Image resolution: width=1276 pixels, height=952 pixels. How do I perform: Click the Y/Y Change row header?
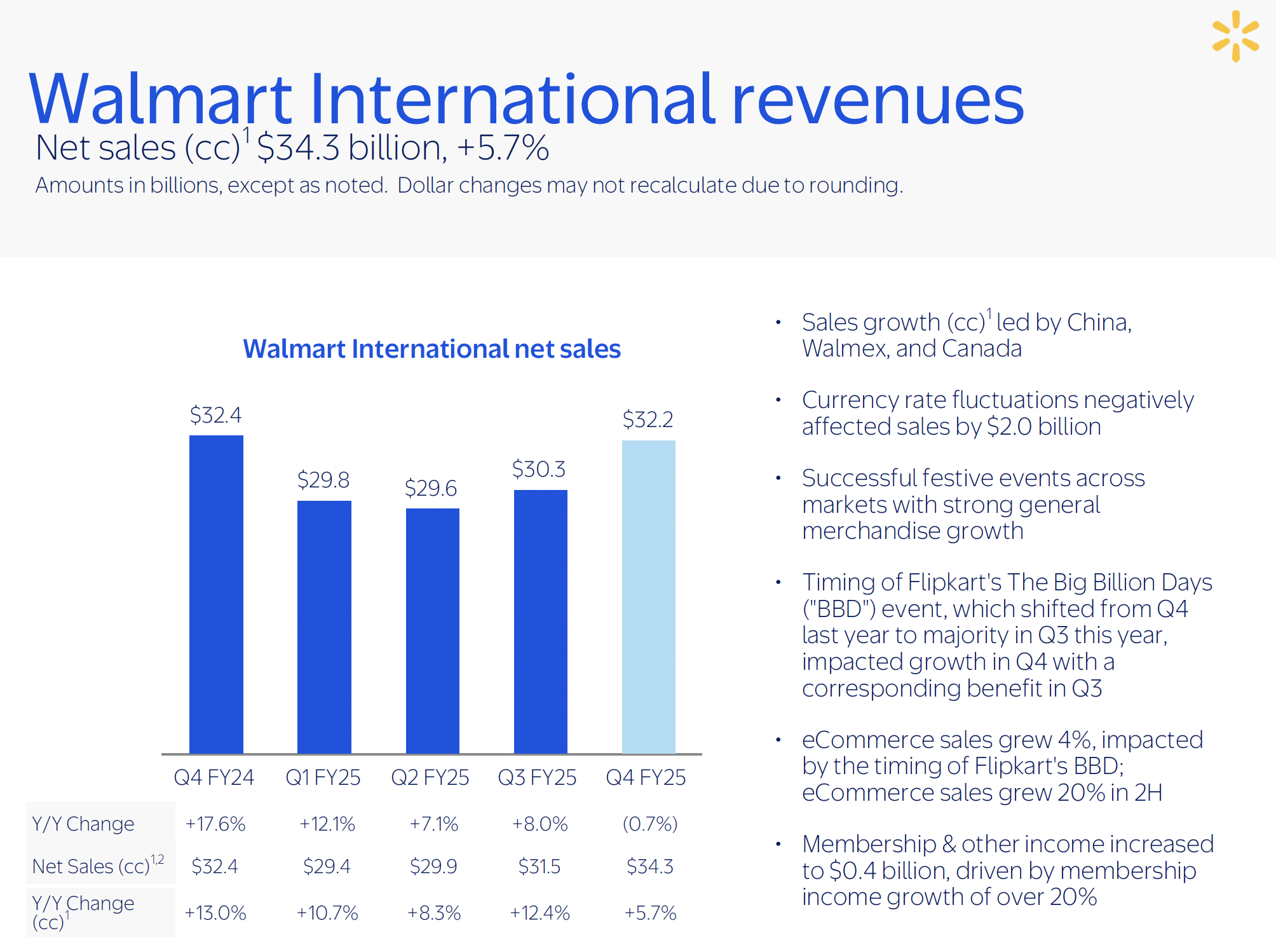coord(83,824)
